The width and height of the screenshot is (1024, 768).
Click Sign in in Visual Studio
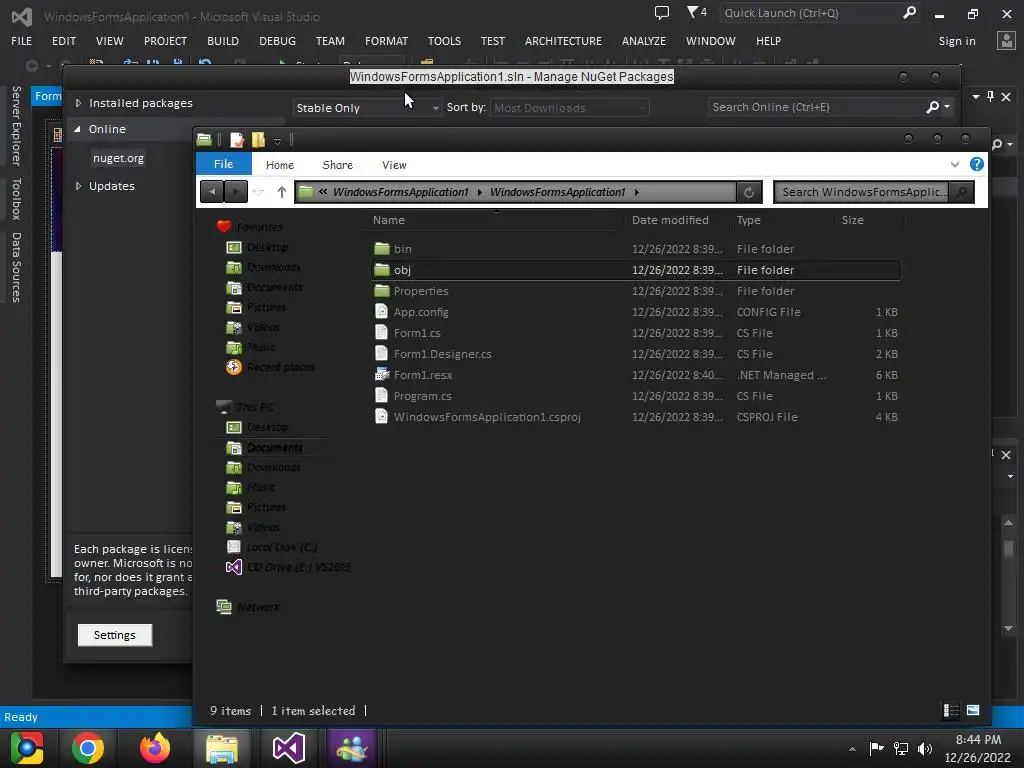[957, 40]
